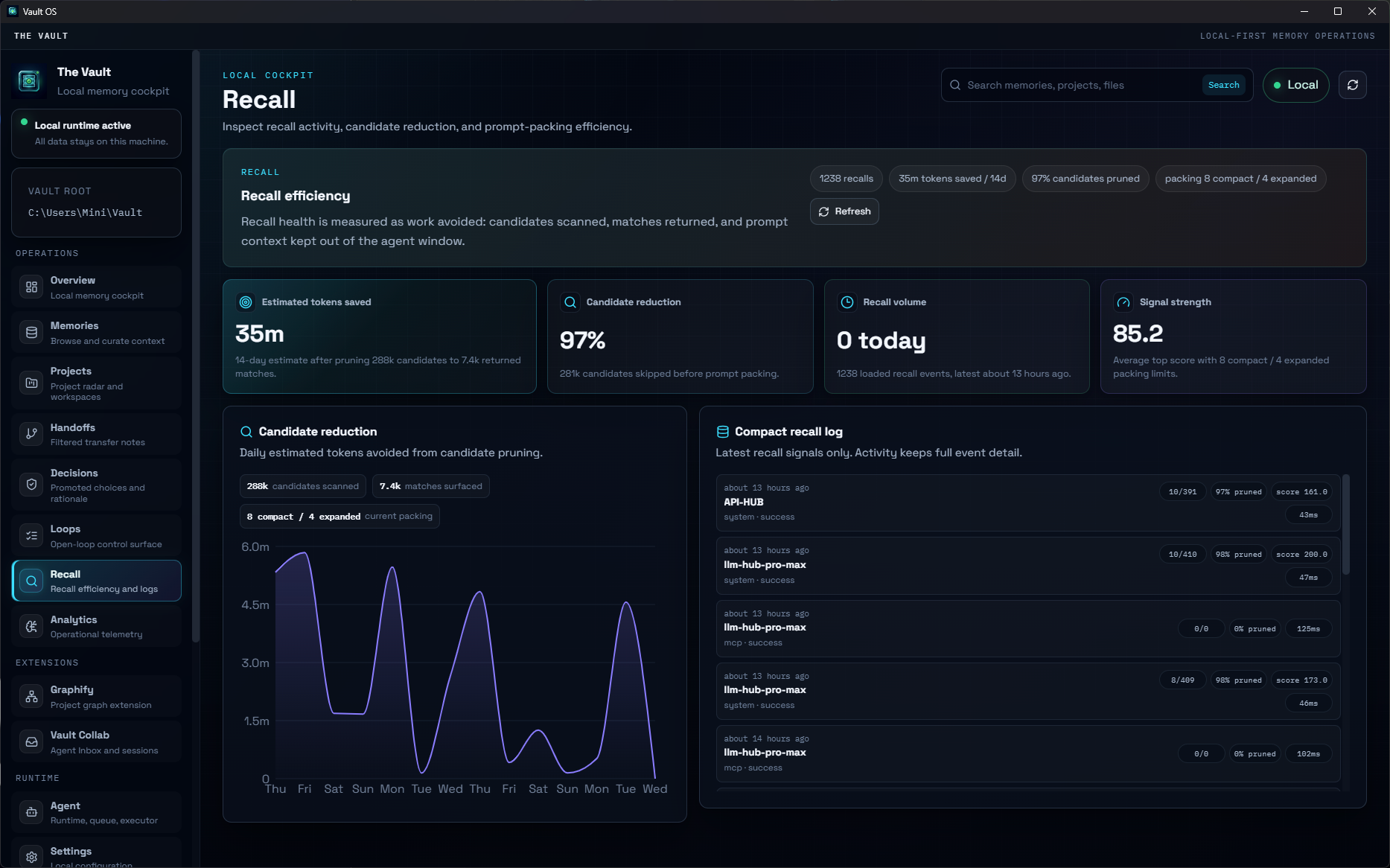
Task: Open Projects via its folder icon
Action: click(31, 383)
